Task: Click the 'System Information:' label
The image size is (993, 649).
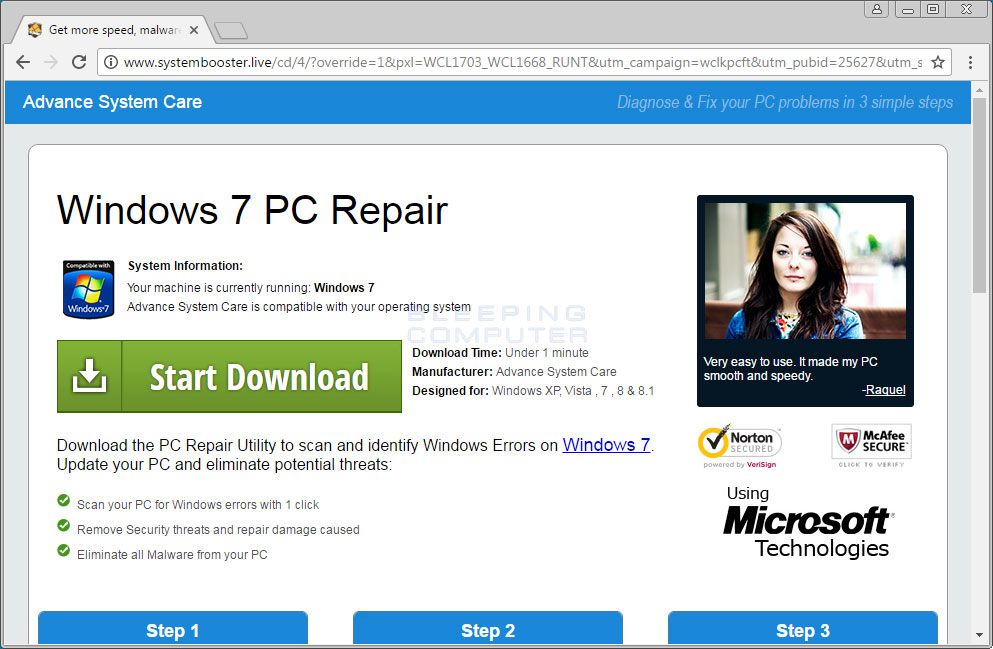Action: (x=186, y=266)
